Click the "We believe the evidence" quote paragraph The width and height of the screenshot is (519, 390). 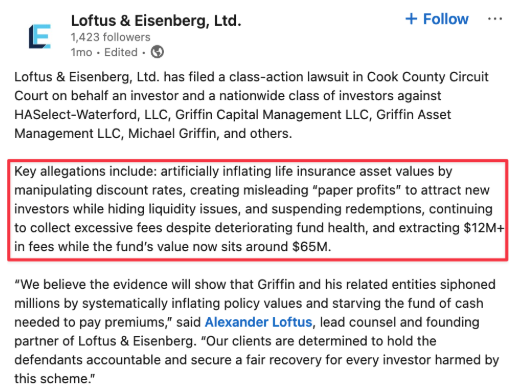[x=256, y=331]
